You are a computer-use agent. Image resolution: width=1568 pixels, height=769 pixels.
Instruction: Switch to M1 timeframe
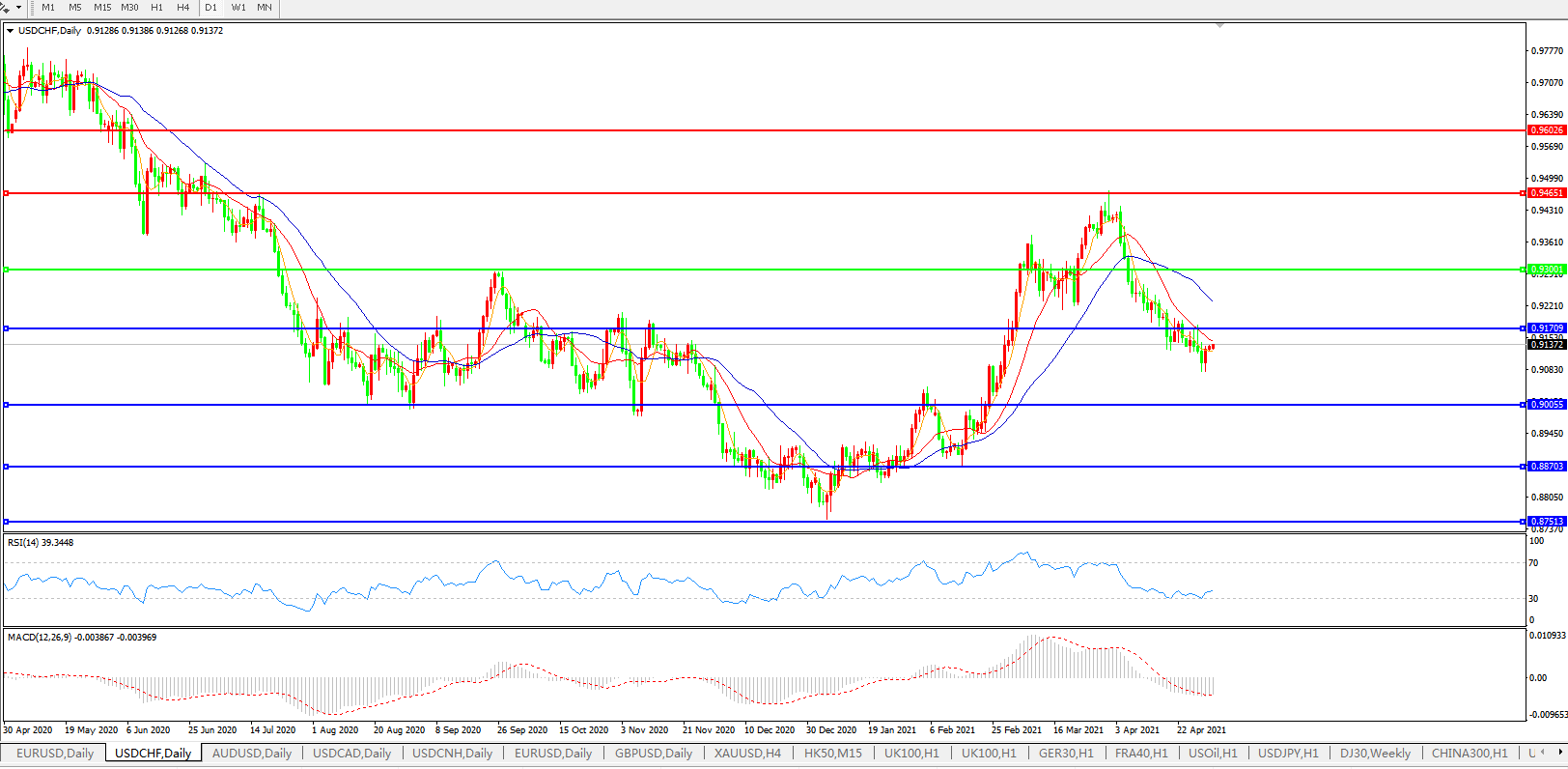48,7
